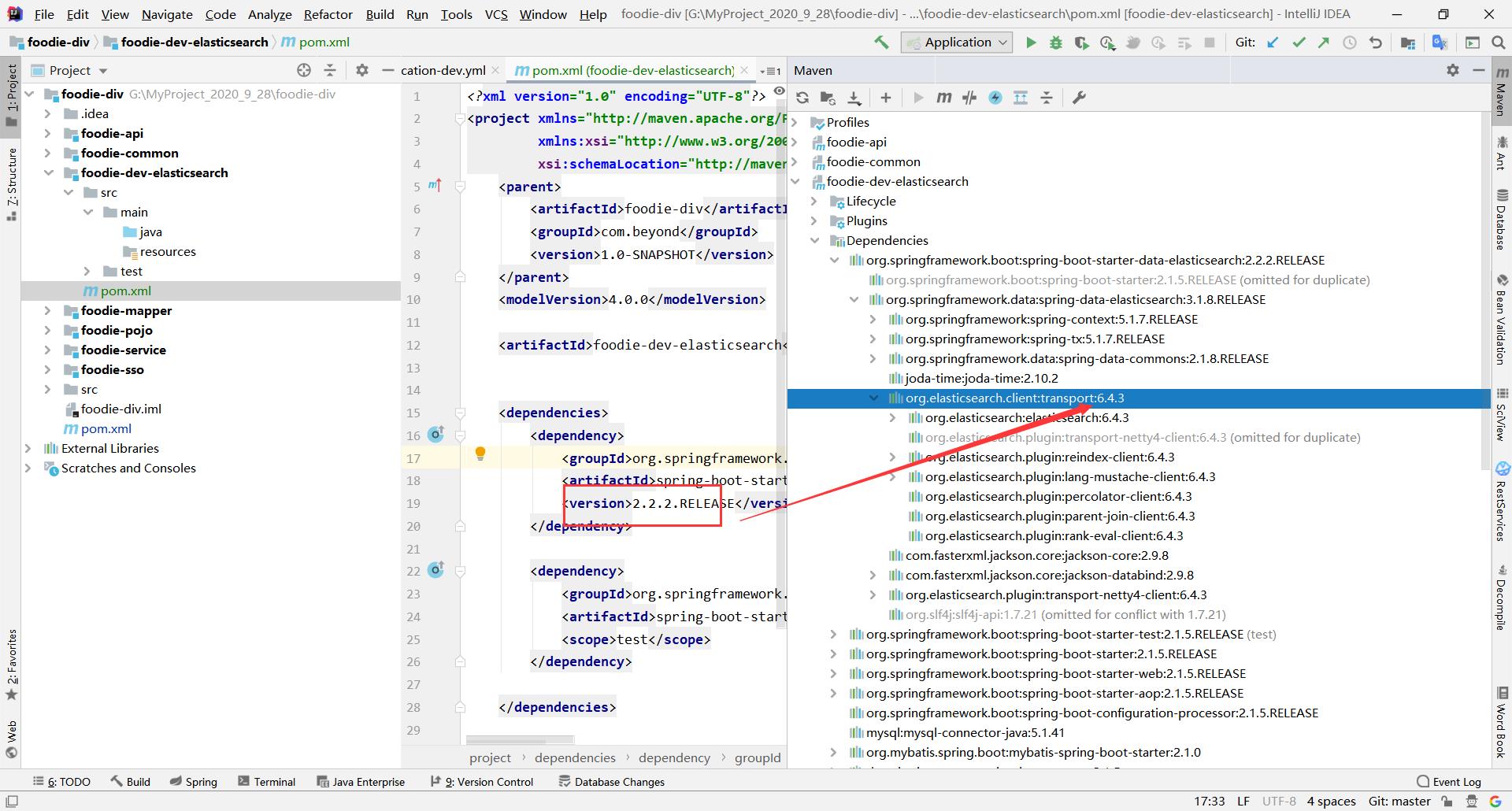This screenshot has height=811, width=1512.
Task: Open the Application run configuration dropdown
Action: coord(957,43)
